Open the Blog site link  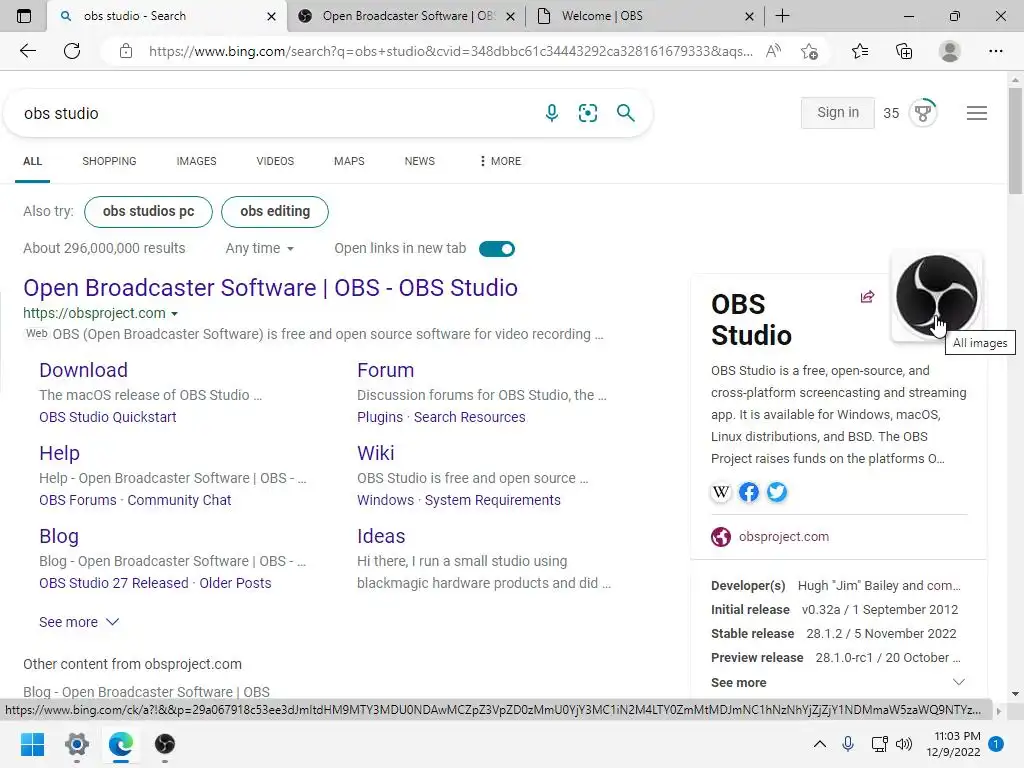tap(59, 536)
